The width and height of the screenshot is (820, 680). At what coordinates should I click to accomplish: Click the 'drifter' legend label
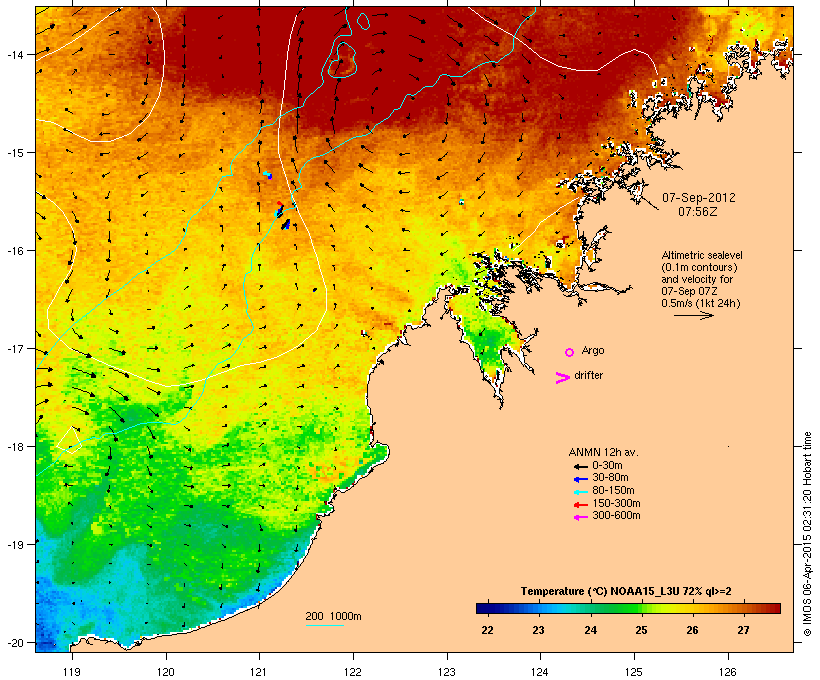coord(588,376)
